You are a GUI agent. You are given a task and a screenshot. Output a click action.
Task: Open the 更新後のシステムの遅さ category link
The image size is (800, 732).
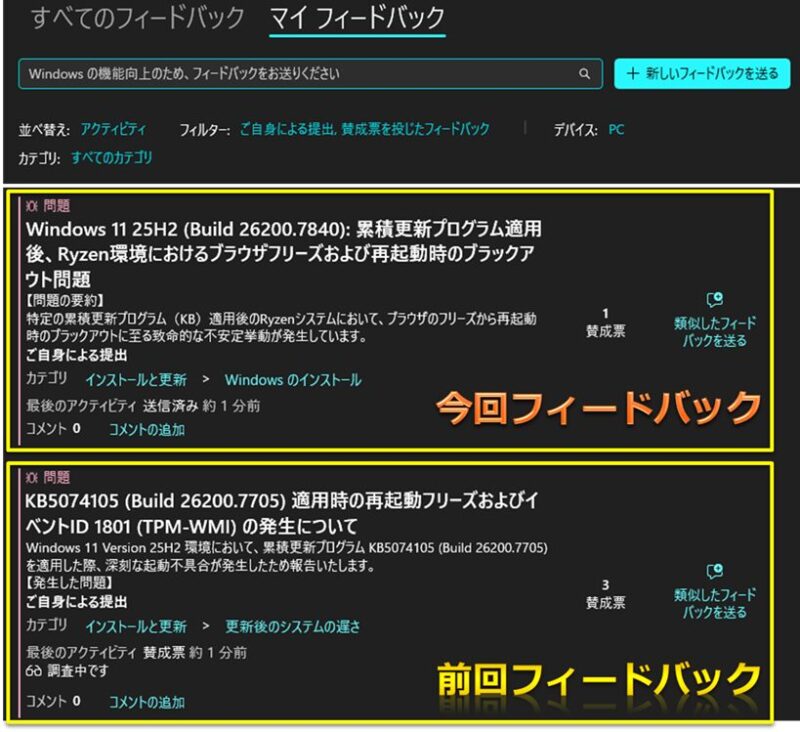point(293,627)
